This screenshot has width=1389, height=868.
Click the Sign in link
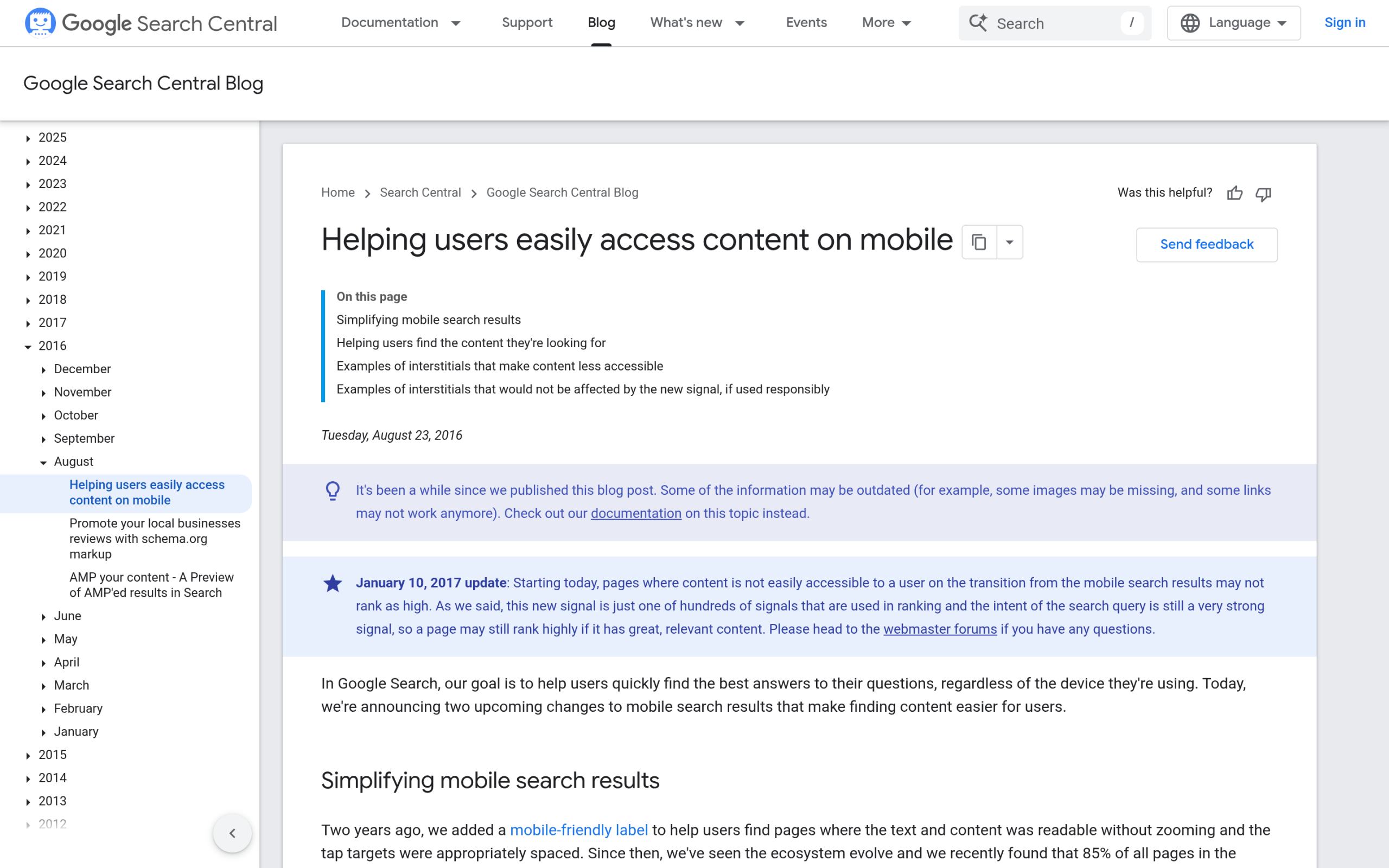tap(1344, 23)
